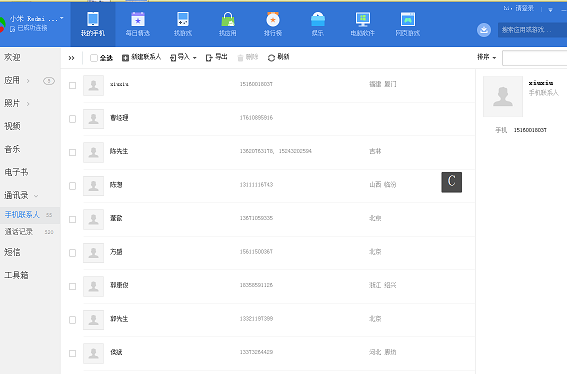Screen dimensions: 567x374
Task: Click the download manager arrow icon
Action: click(x=484, y=30)
